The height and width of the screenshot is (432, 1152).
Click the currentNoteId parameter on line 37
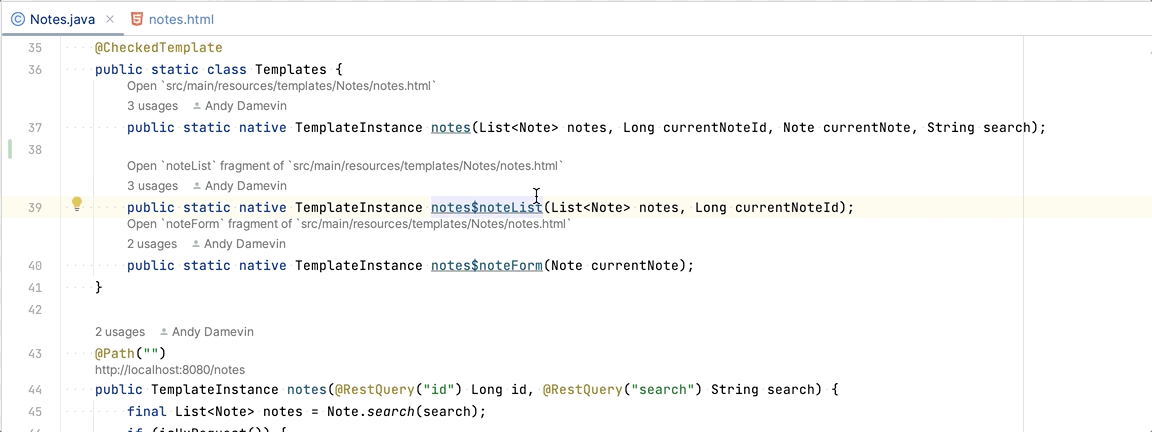click(x=714, y=128)
